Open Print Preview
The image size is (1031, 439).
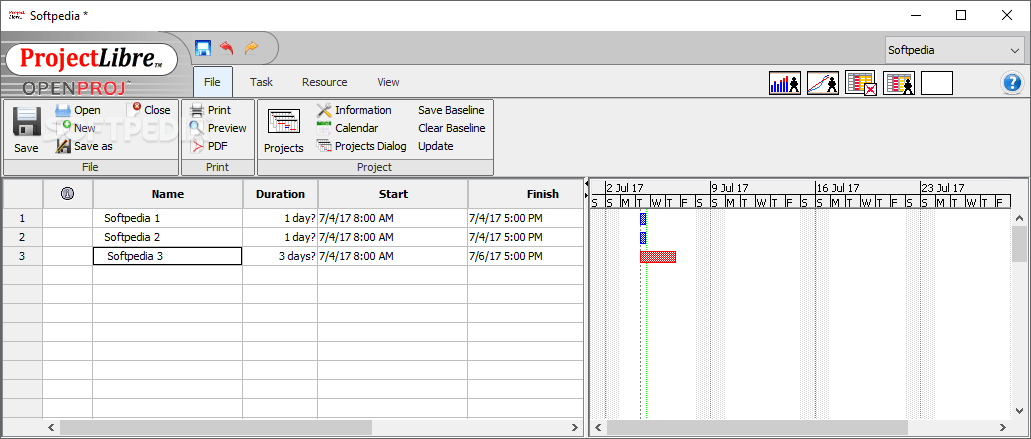coord(218,128)
